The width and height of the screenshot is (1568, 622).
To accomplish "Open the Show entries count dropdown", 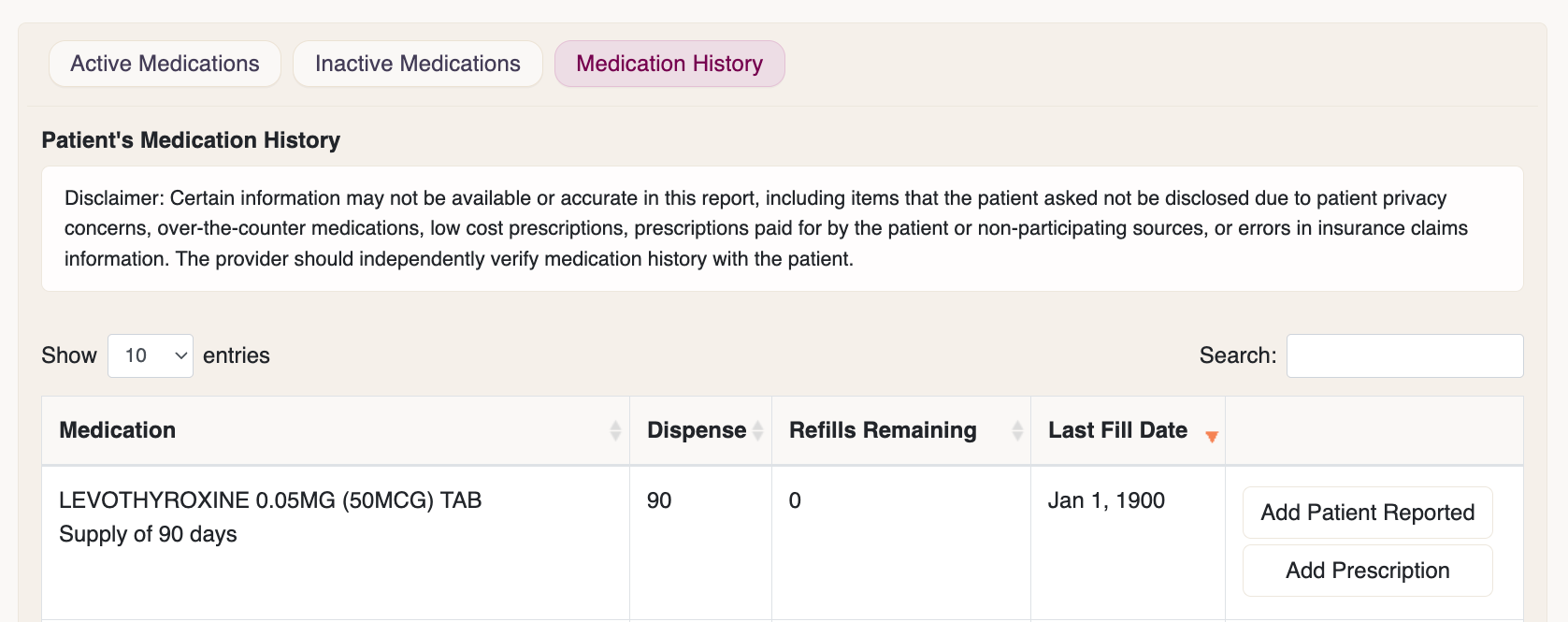I will click(151, 355).
